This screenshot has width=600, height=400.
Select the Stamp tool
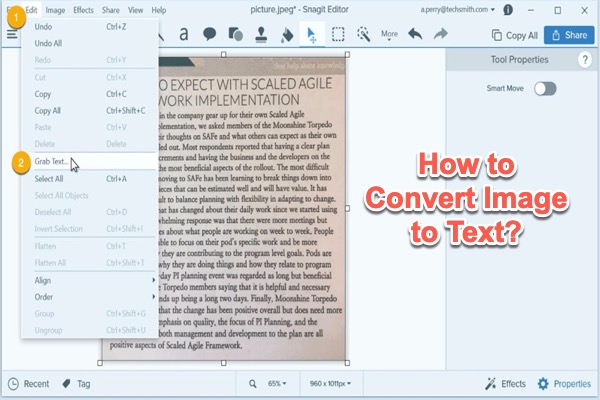coord(261,34)
